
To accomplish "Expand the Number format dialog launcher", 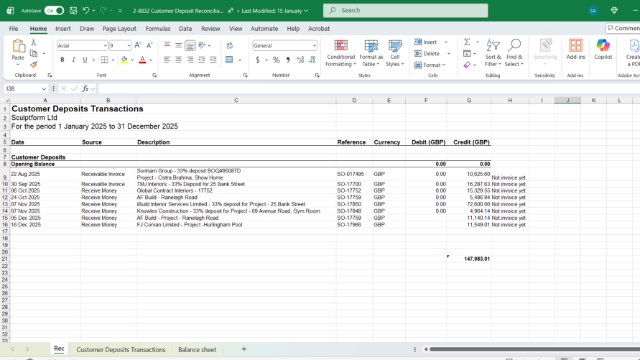I will coord(317,76).
